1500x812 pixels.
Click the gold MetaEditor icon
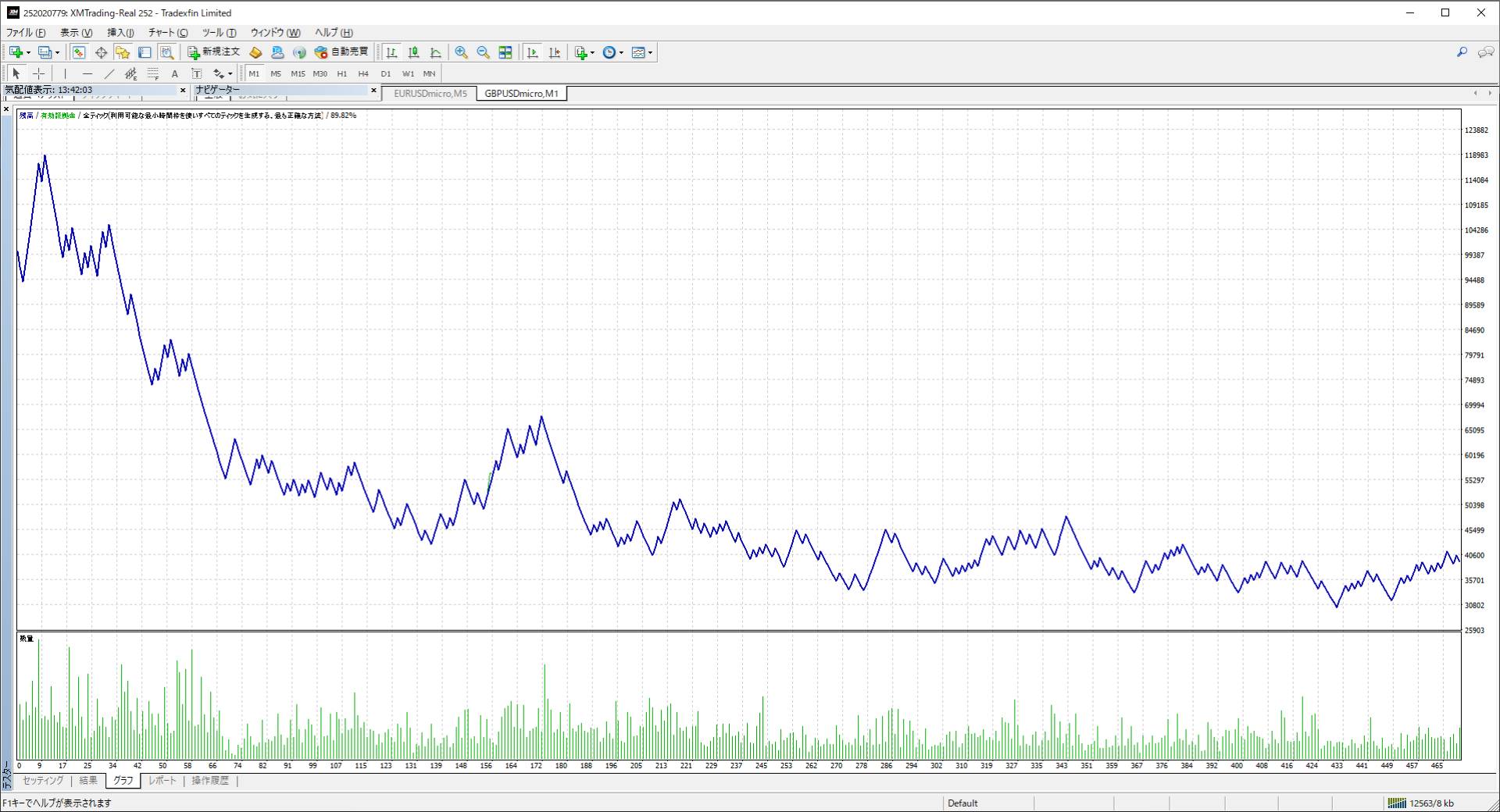[255, 52]
